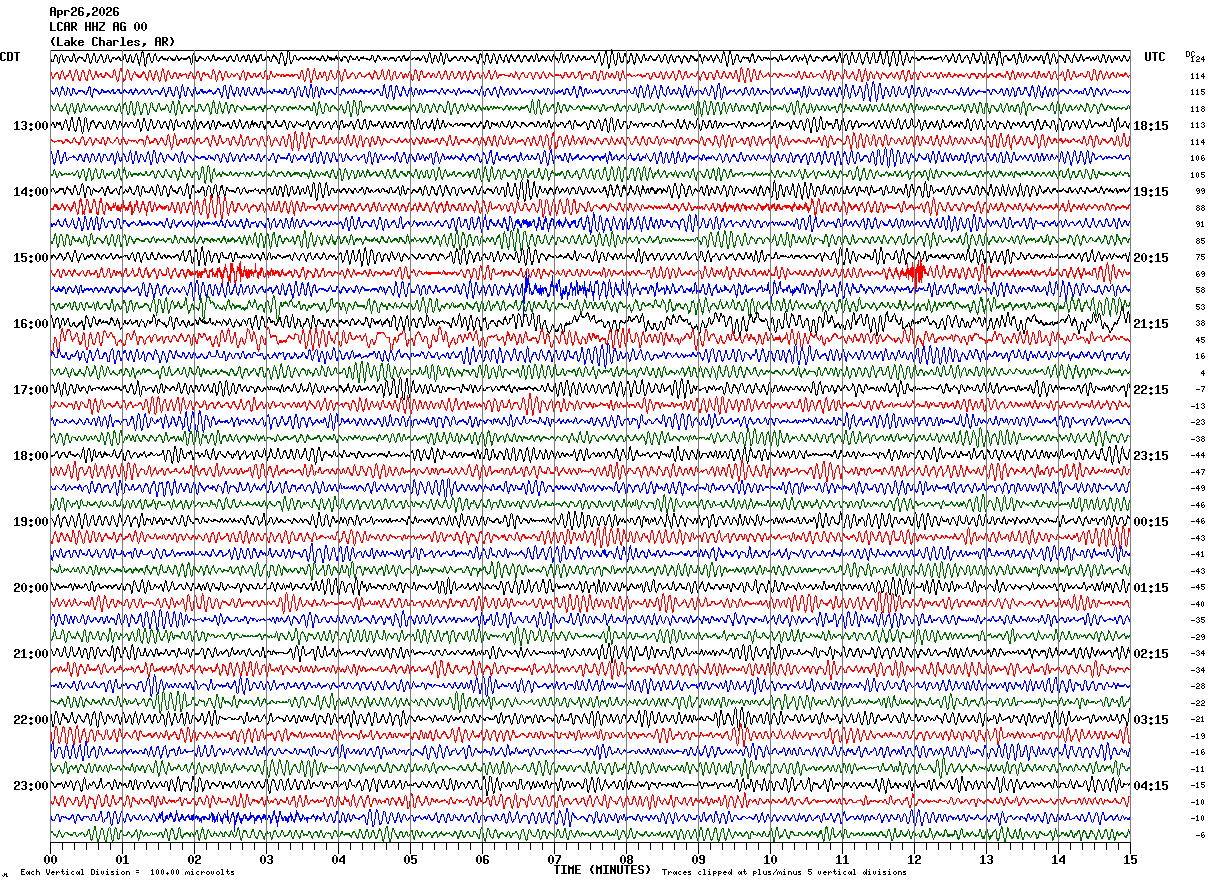
Task: Click the "TIME (MINUTES)" axis title
Action: (602, 870)
